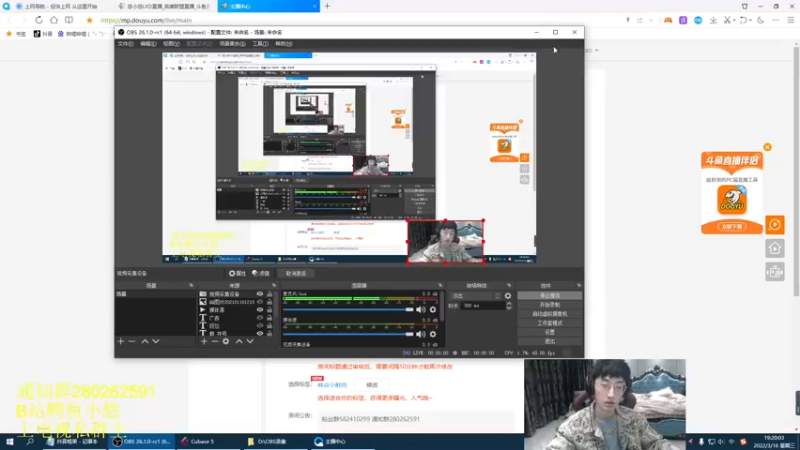Toggle visibility of 媒体源 source
Viewport: 800px width, 450px height.
tap(260, 310)
